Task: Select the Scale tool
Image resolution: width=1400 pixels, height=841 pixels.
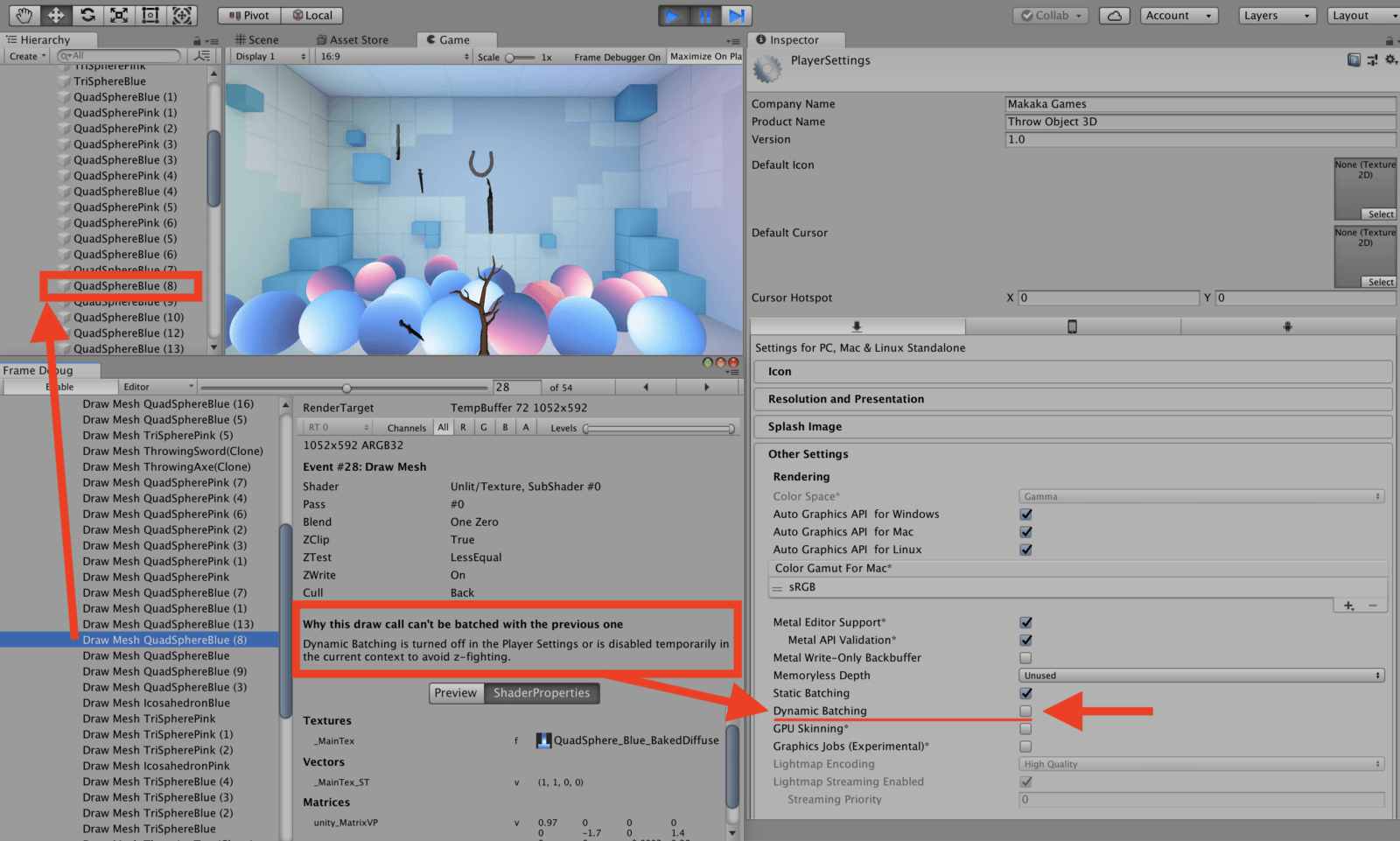Action: (x=120, y=15)
